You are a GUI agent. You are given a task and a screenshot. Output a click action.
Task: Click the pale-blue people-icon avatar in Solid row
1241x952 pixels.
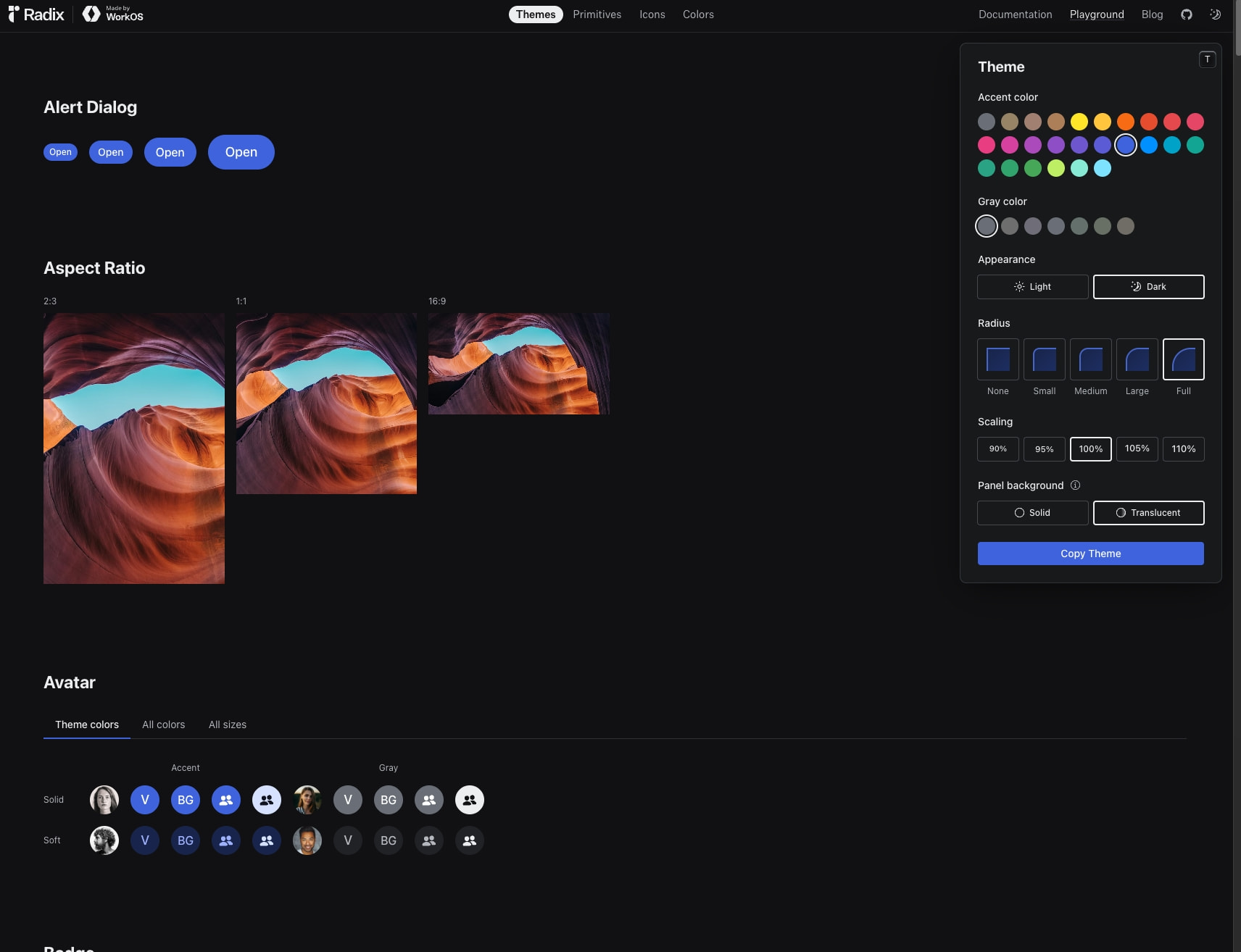(267, 800)
